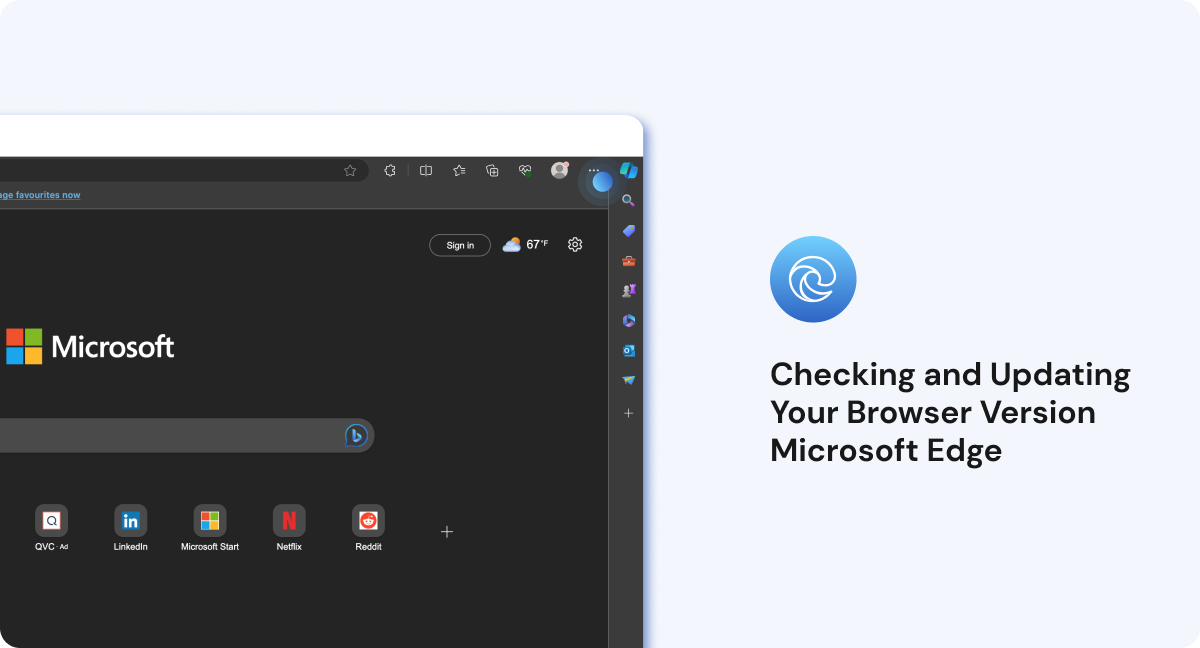Open the sidebar Tools briefcase icon

click(x=628, y=261)
